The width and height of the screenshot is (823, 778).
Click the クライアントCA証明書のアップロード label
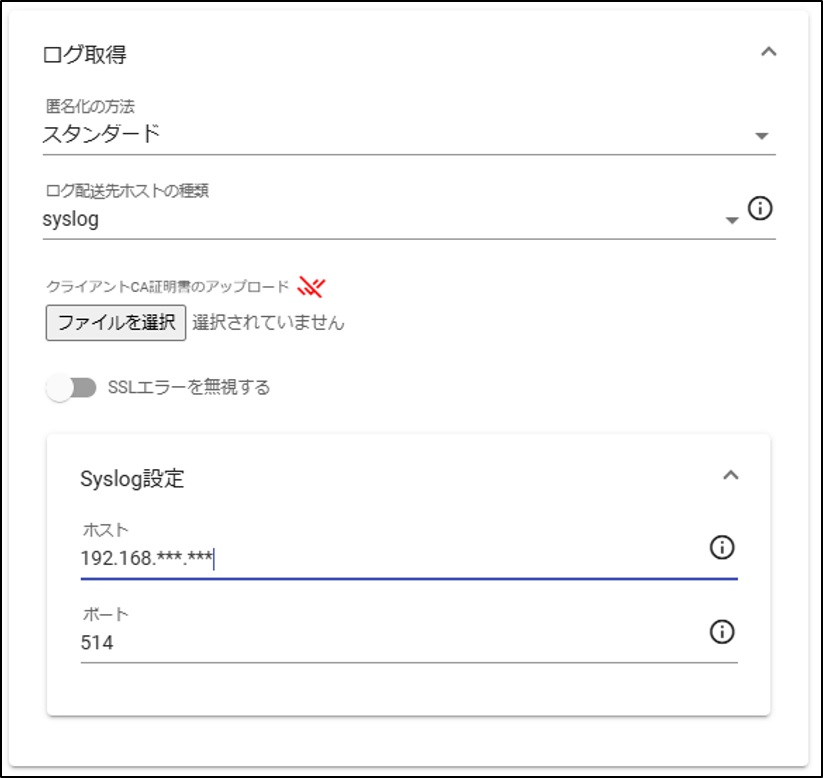pos(168,287)
